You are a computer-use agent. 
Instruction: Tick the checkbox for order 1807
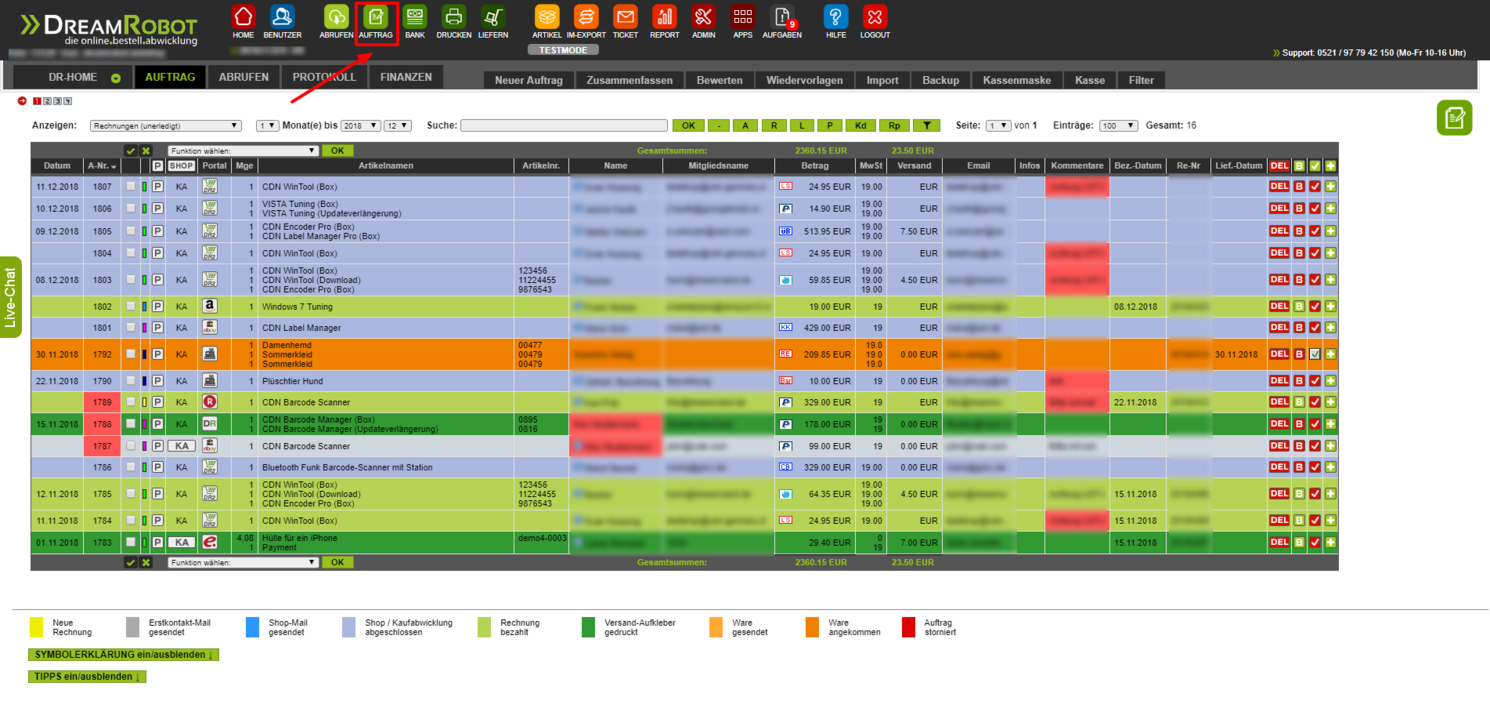click(130, 187)
